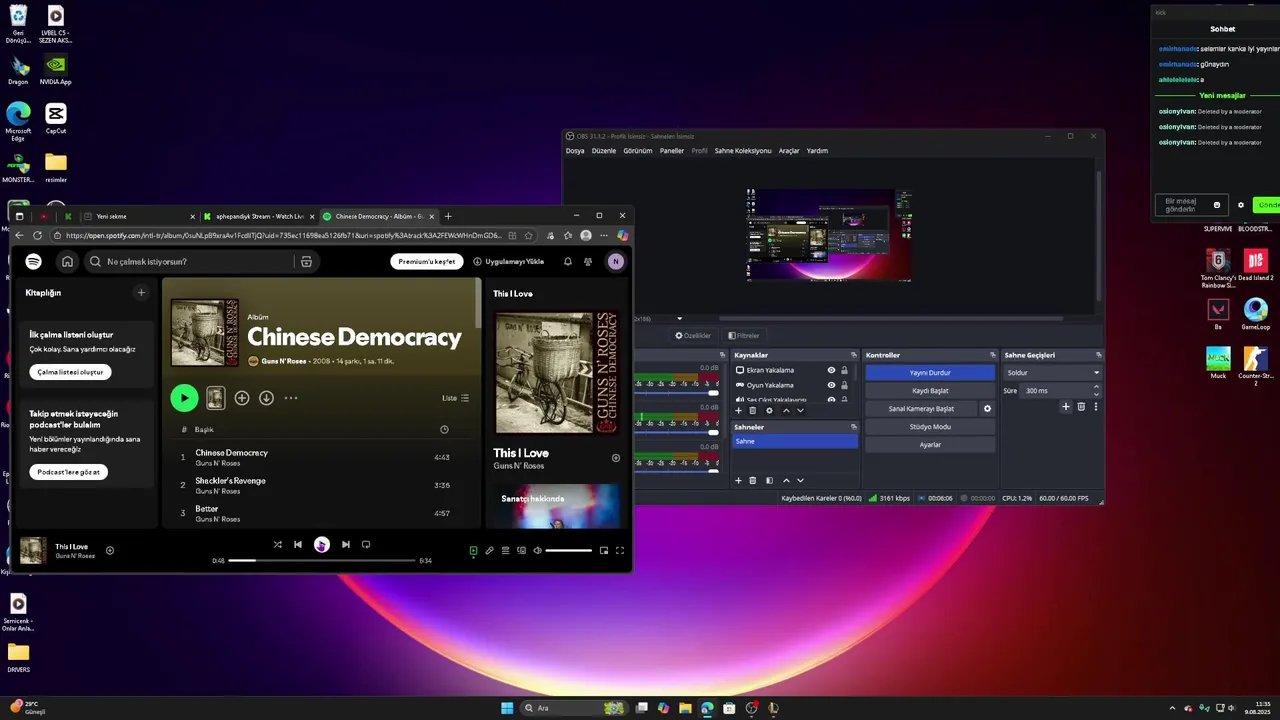Open virtual camera settings gear in OBS
This screenshot has width=1280, height=720.
[x=987, y=409]
